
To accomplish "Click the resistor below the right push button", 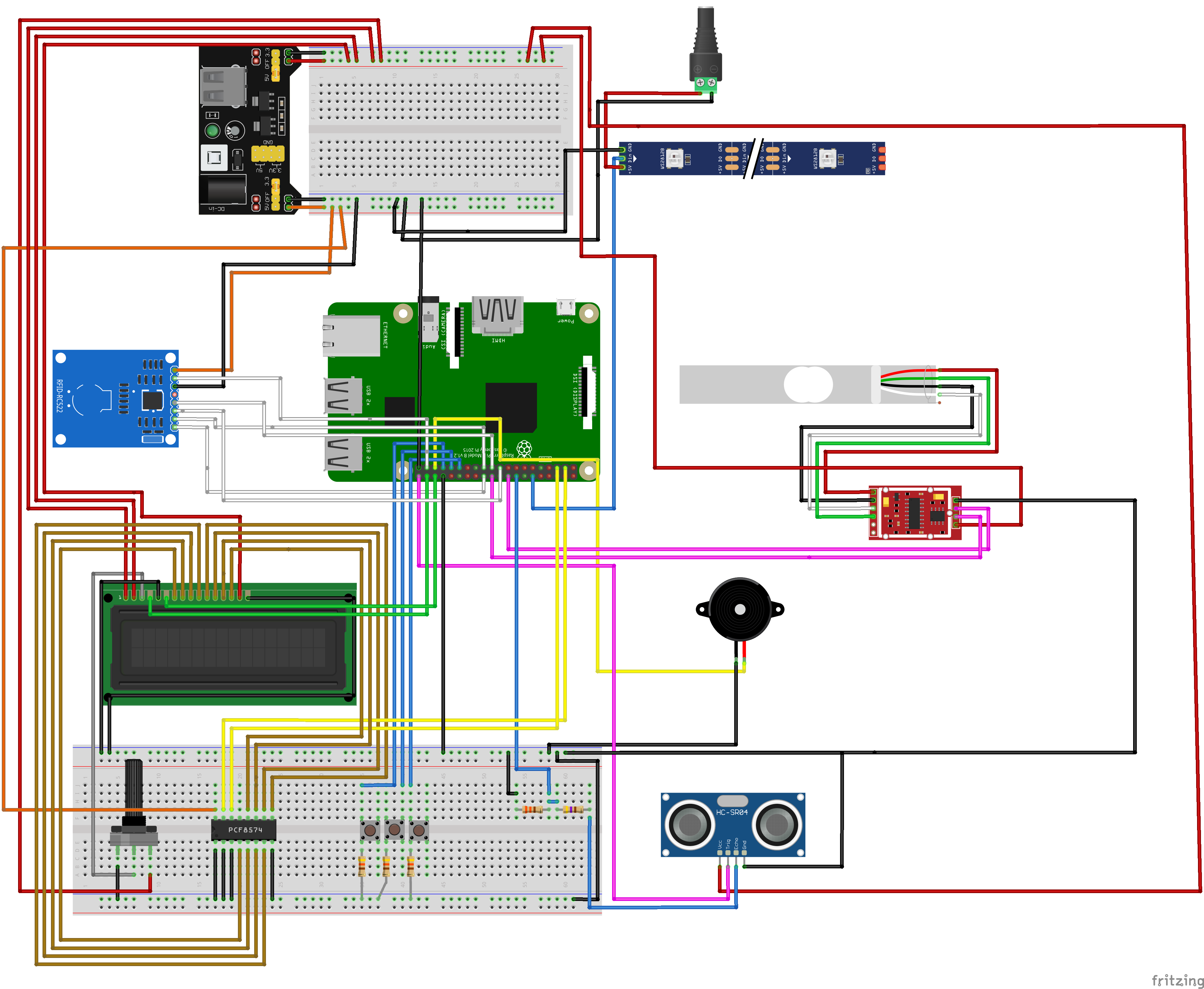I will pos(411,867).
